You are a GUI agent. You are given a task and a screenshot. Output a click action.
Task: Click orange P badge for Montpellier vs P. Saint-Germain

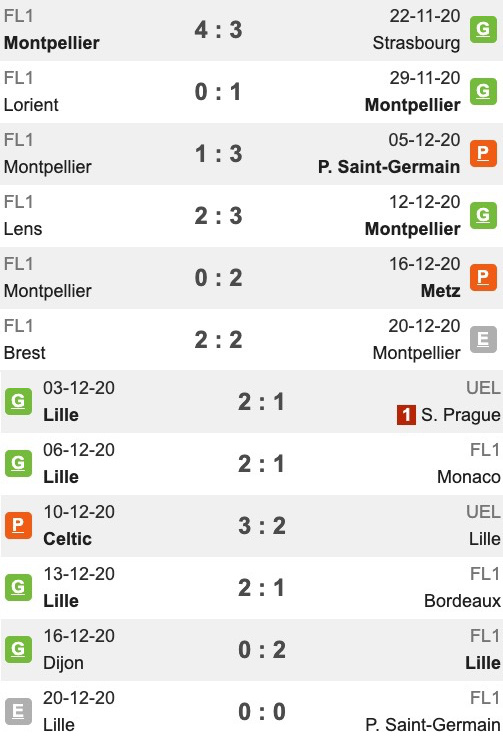[483, 153]
